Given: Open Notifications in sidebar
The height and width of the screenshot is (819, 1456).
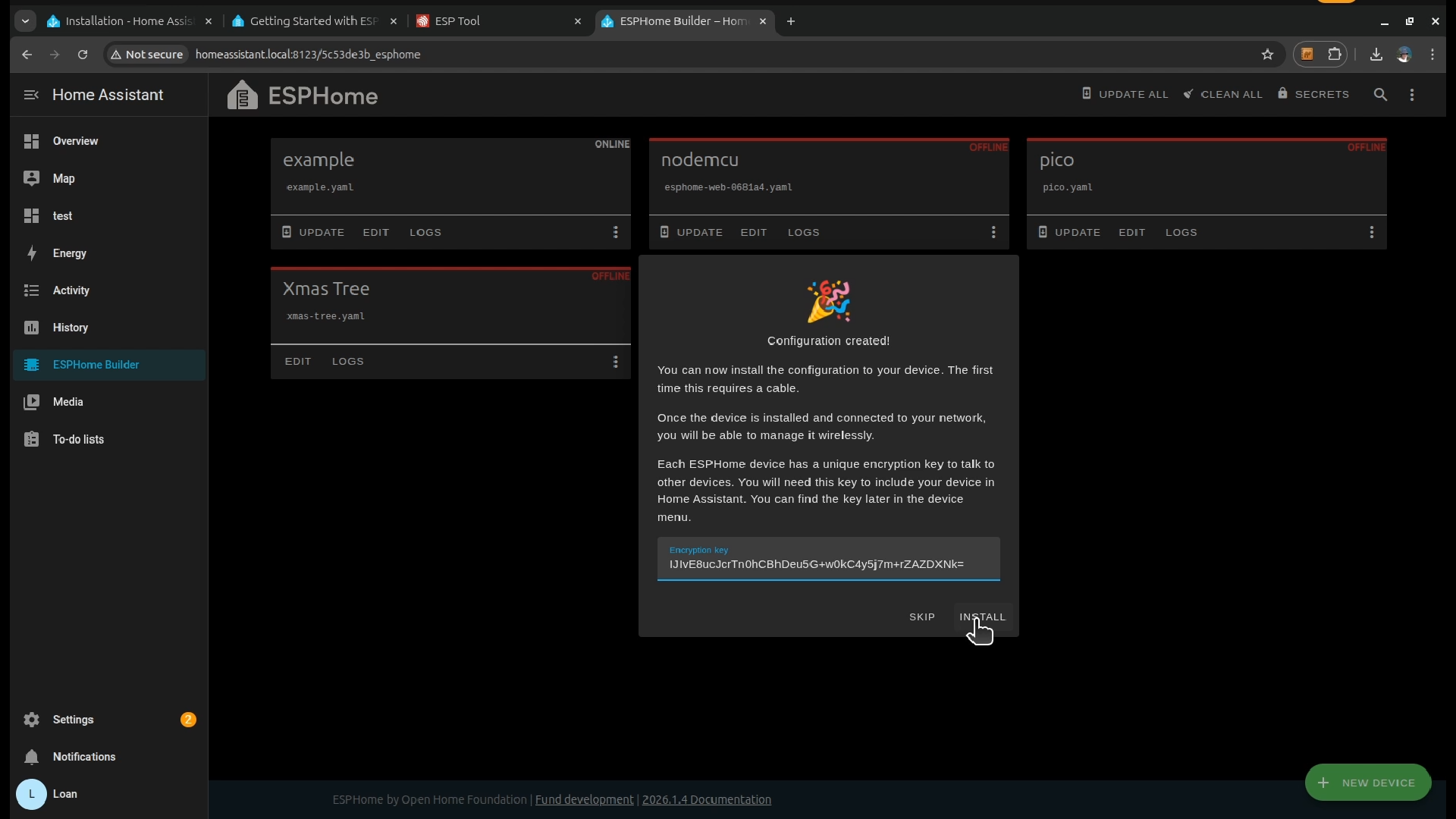Looking at the screenshot, I should [109, 756].
